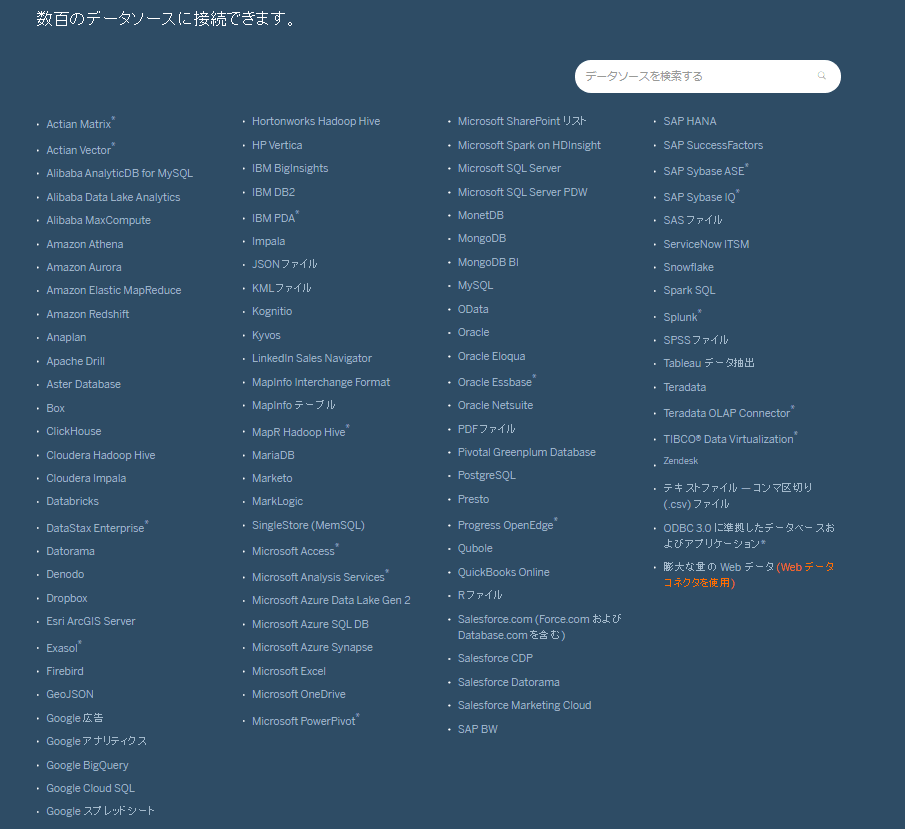Image resolution: width=905 pixels, height=829 pixels.
Task: Pick Apache Drill from the list
Action: pos(76,361)
